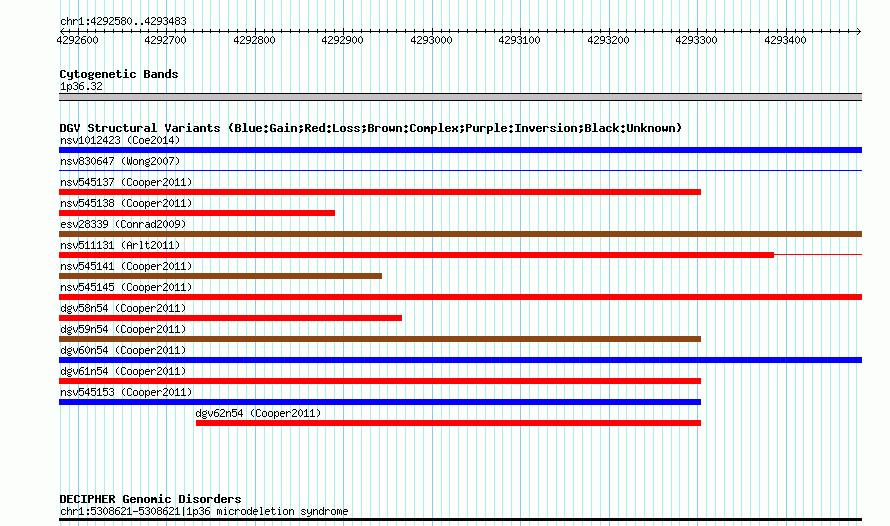Select the red dgv58n54 bar
Image resolution: width=890 pixels, height=526 pixels.
[x=230, y=318]
